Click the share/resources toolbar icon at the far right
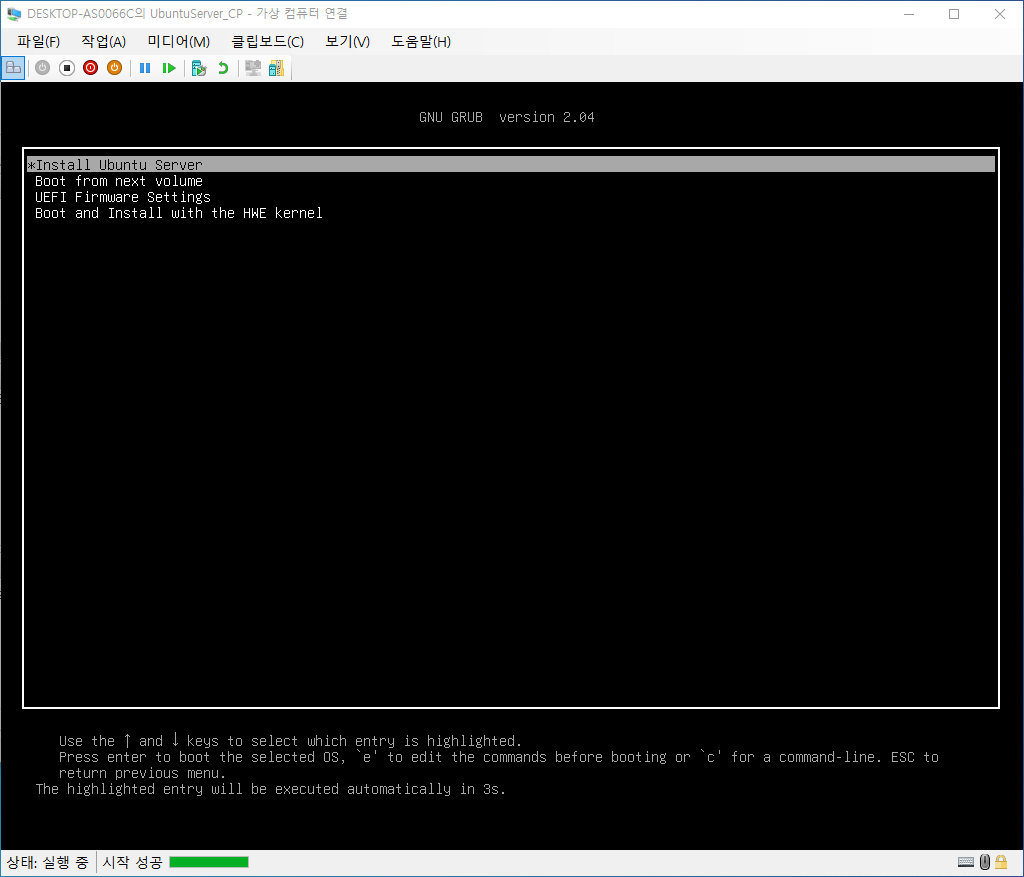1024x877 pixels. click(276, 68)
